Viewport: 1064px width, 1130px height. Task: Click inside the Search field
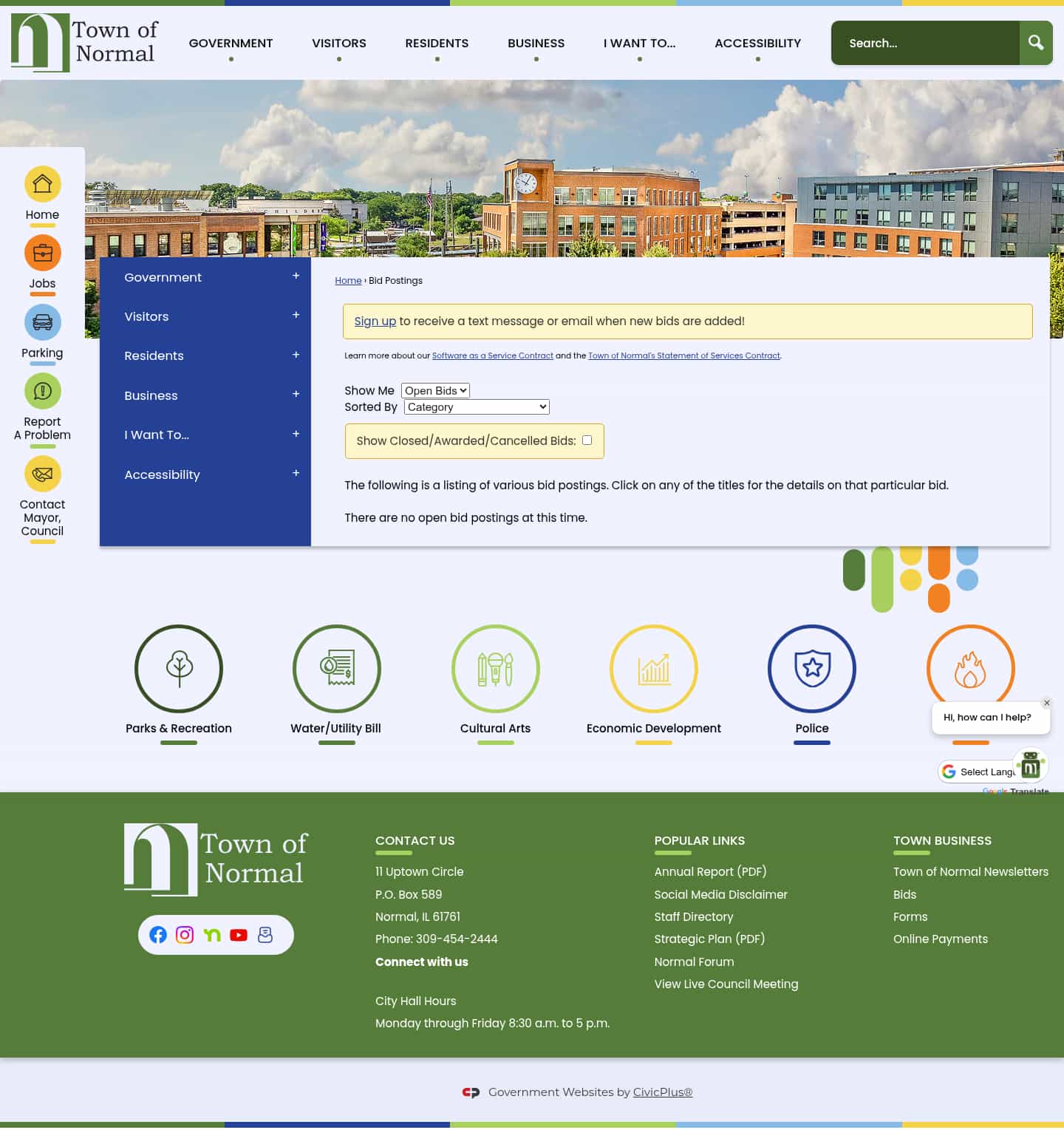click(x=924, y=43)
